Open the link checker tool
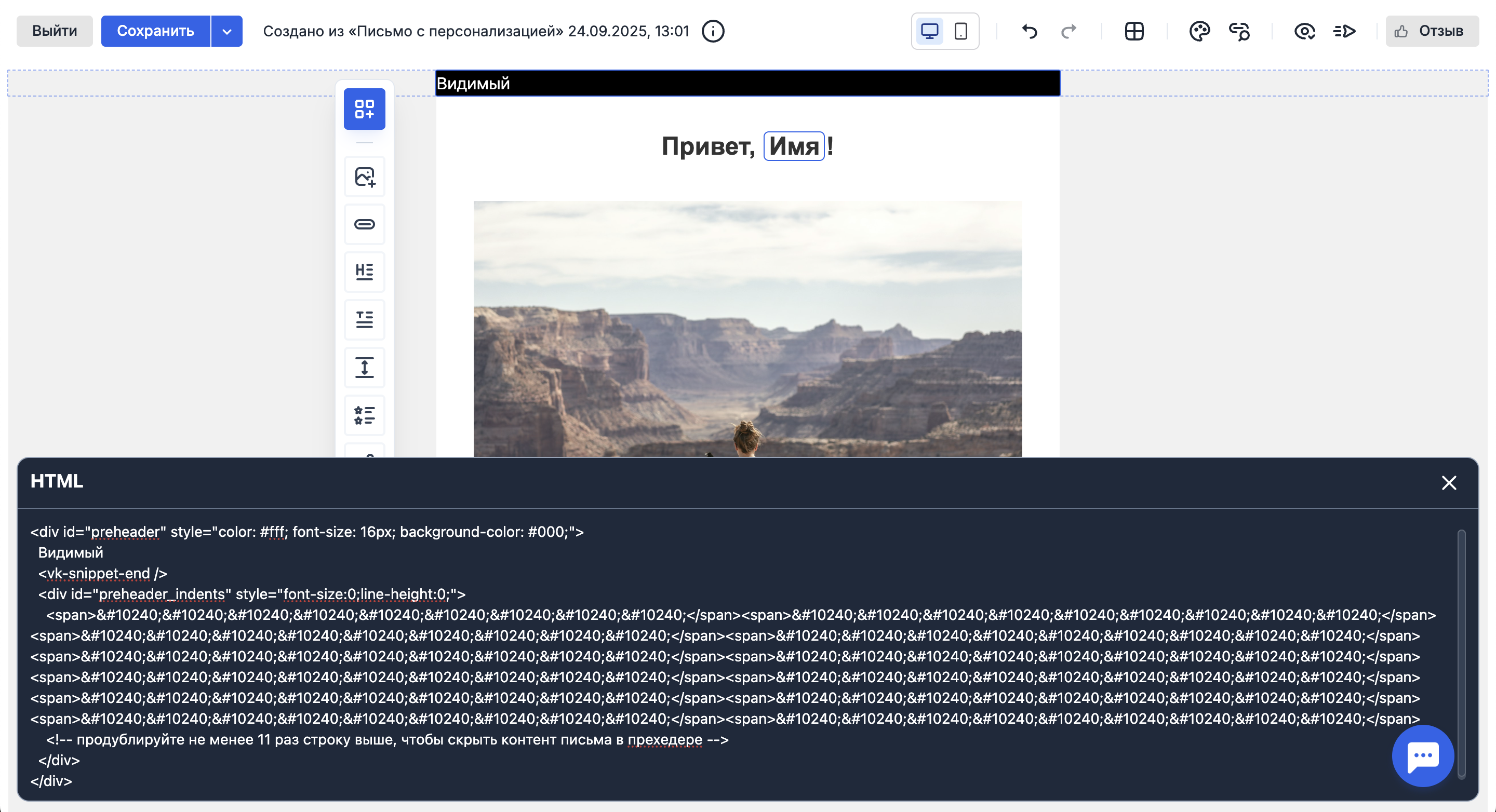This screenshot has width=1496, height=812. [1239, 31]
